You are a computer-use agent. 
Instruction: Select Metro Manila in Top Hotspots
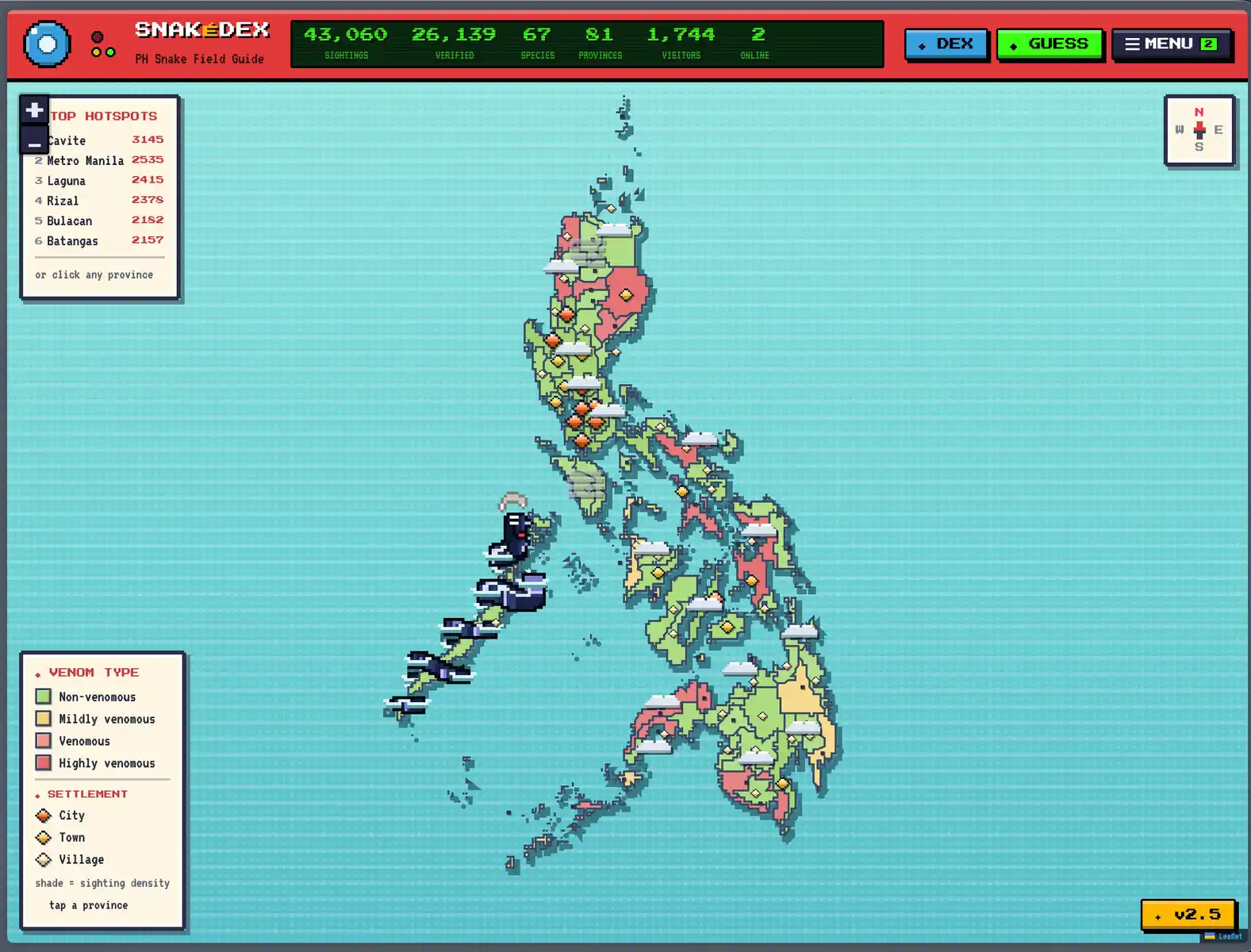coord(99,160)
